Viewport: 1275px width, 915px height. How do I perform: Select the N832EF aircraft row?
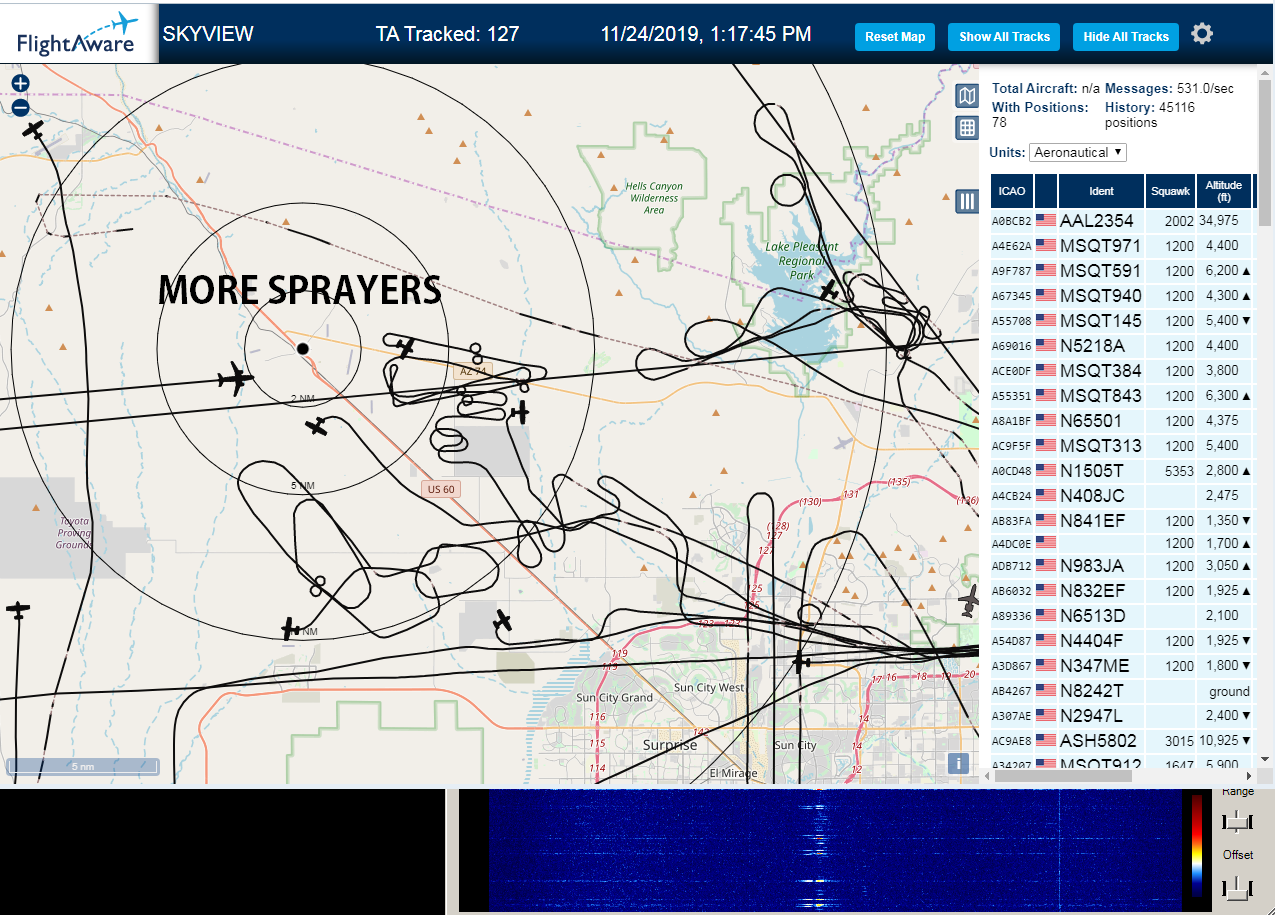pyautogui.click(x=1122, y=590)
